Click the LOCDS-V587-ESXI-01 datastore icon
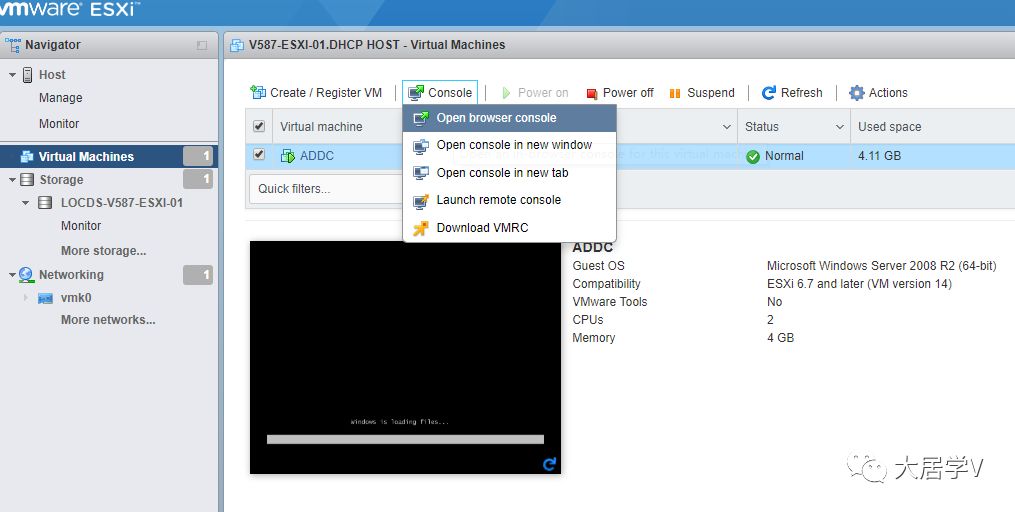The image size is (1015, 512). point(45,203)
